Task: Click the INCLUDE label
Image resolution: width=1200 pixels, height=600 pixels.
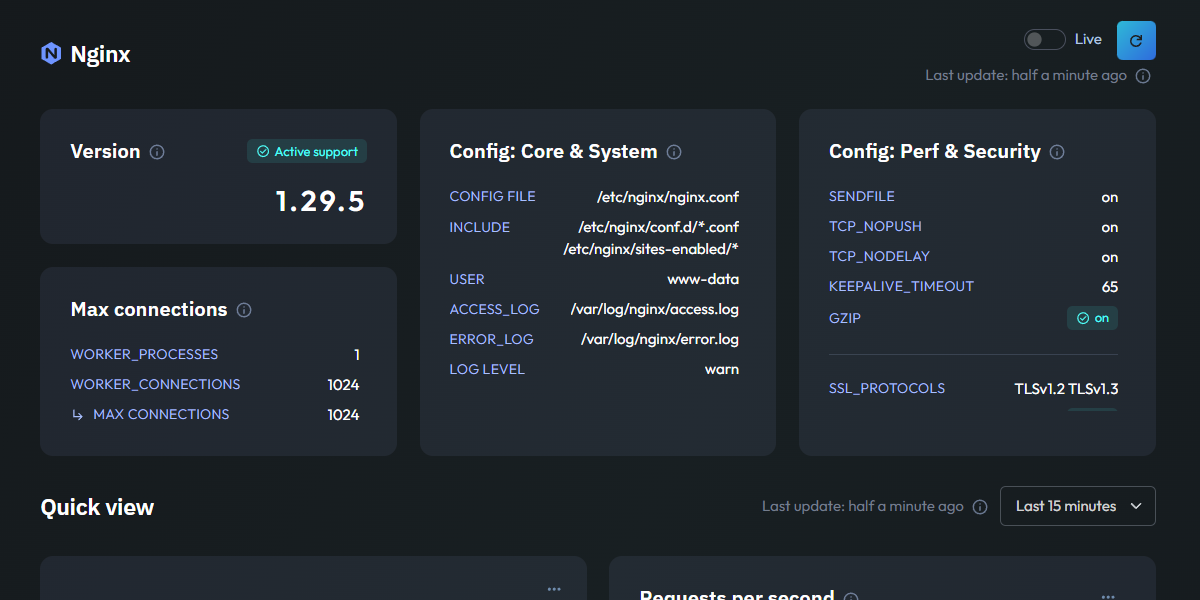Action: [479, 227]
